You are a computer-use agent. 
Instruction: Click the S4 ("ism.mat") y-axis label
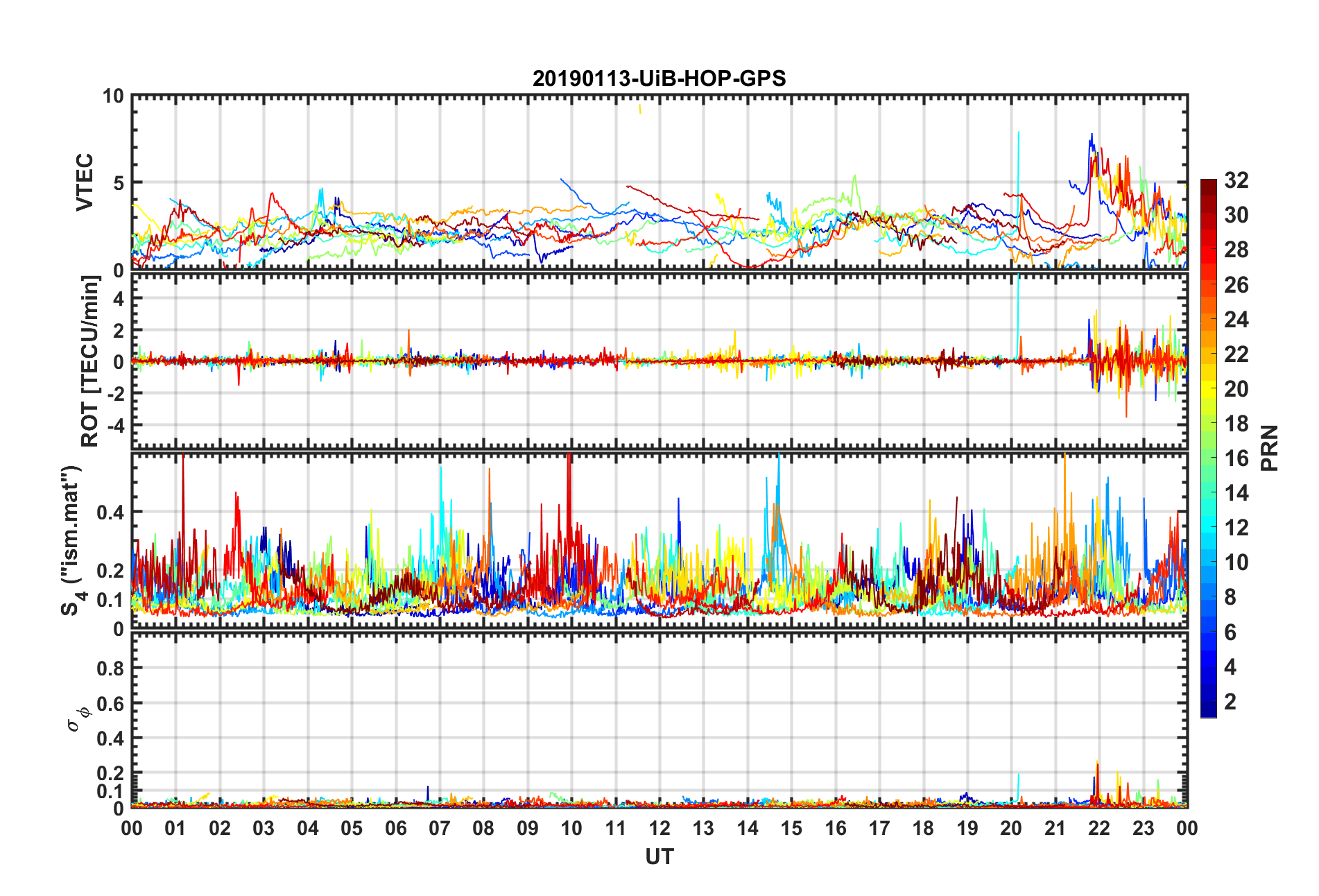[72, 541]
